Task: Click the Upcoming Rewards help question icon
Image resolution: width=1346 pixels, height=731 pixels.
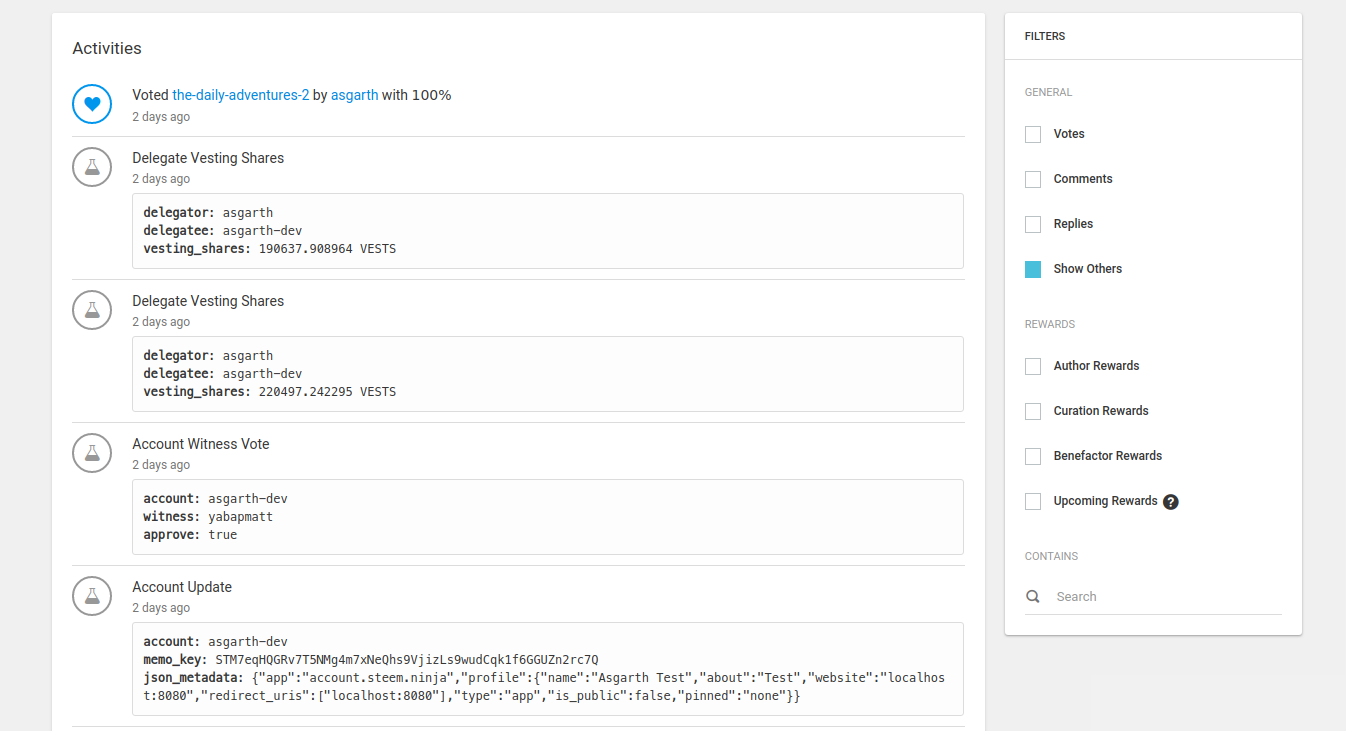Action: click(x=1171, y=502)
